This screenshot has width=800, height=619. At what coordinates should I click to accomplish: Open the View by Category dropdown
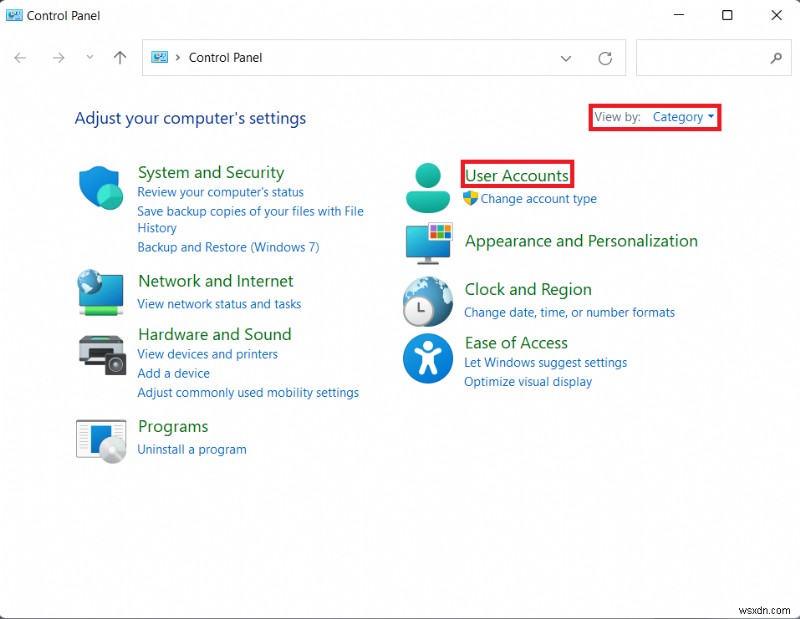pyautogui.click(x=683, y=117)
